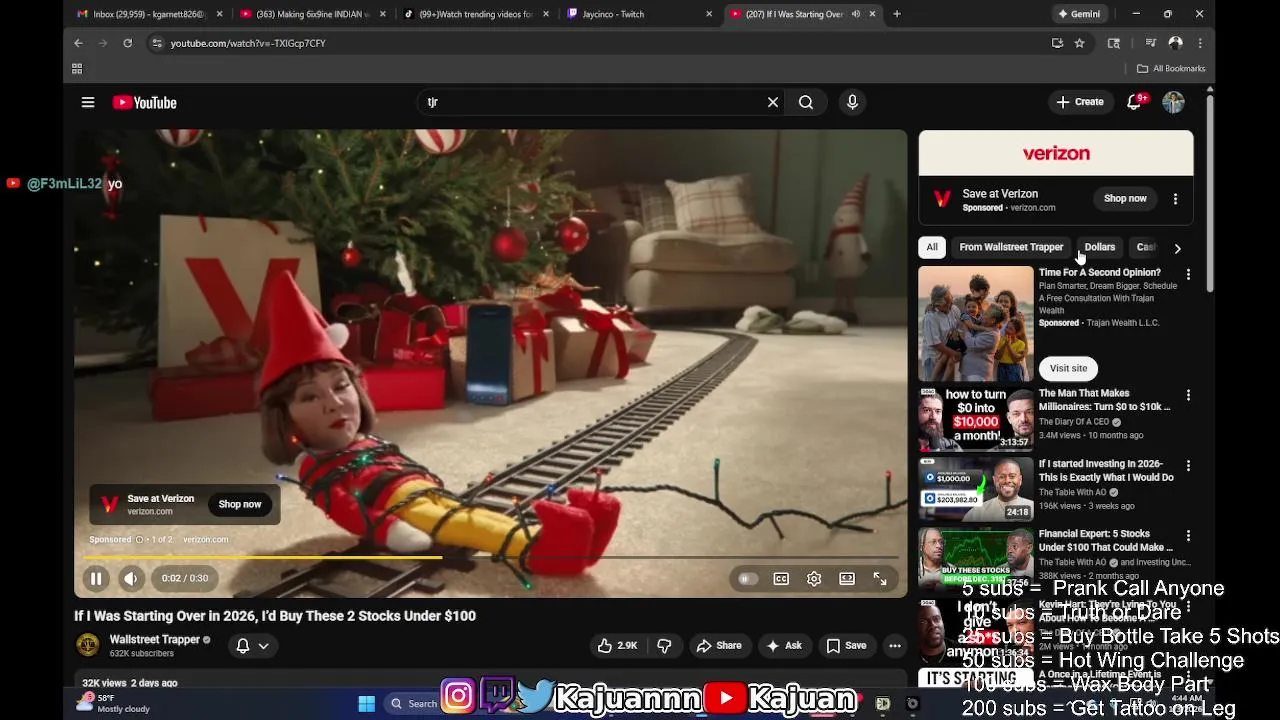
Task: Switch to Jaycinco - Twitch tab
Action: [637, 14]
